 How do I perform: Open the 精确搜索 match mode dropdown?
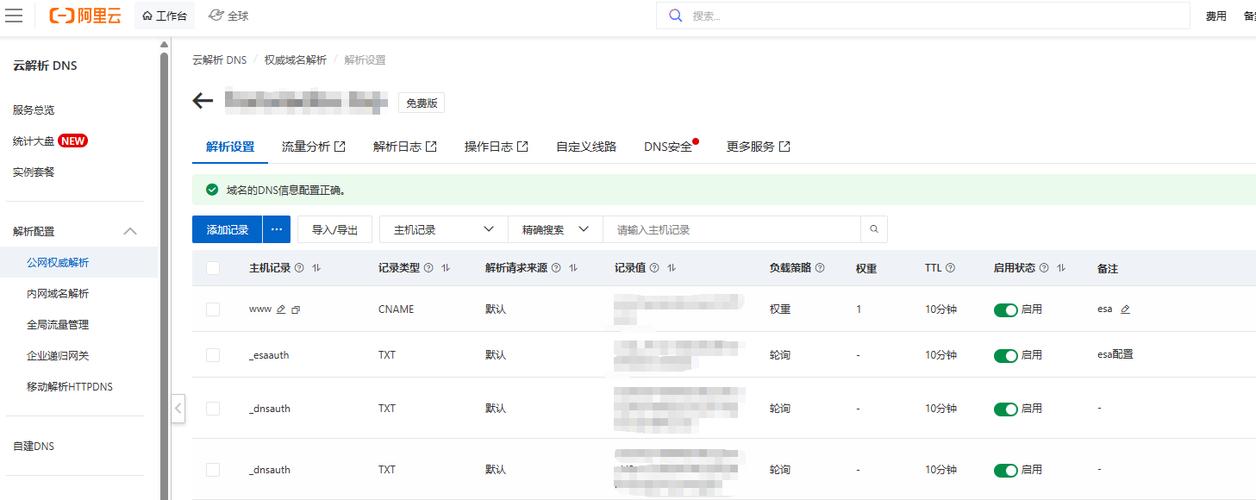point(555,229)
